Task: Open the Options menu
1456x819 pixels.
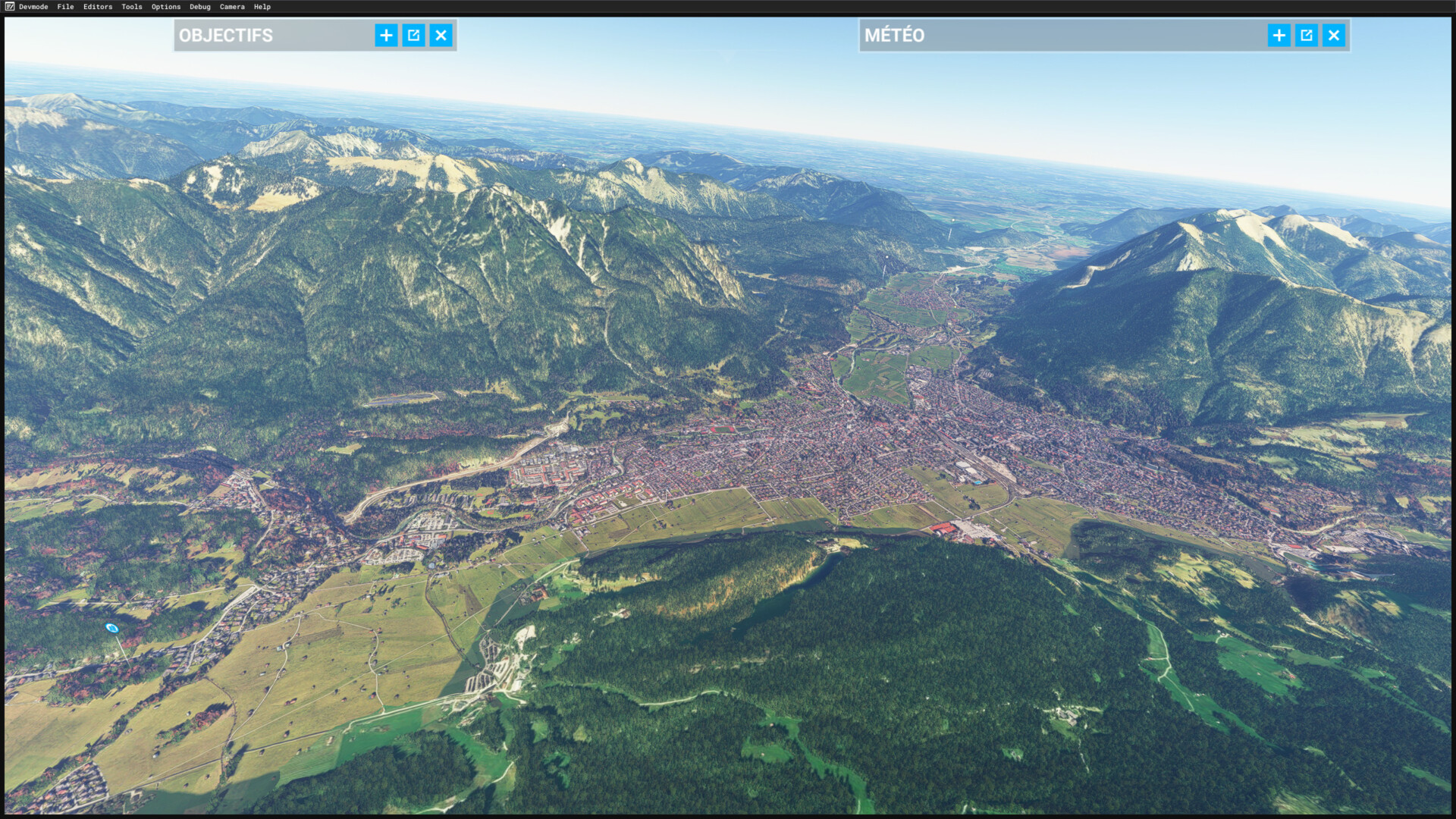Action: point(166,7)
